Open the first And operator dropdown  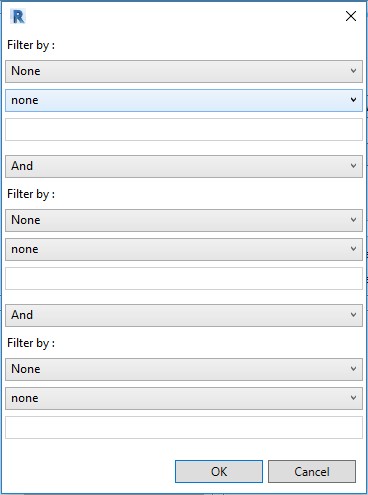(184, 166)
